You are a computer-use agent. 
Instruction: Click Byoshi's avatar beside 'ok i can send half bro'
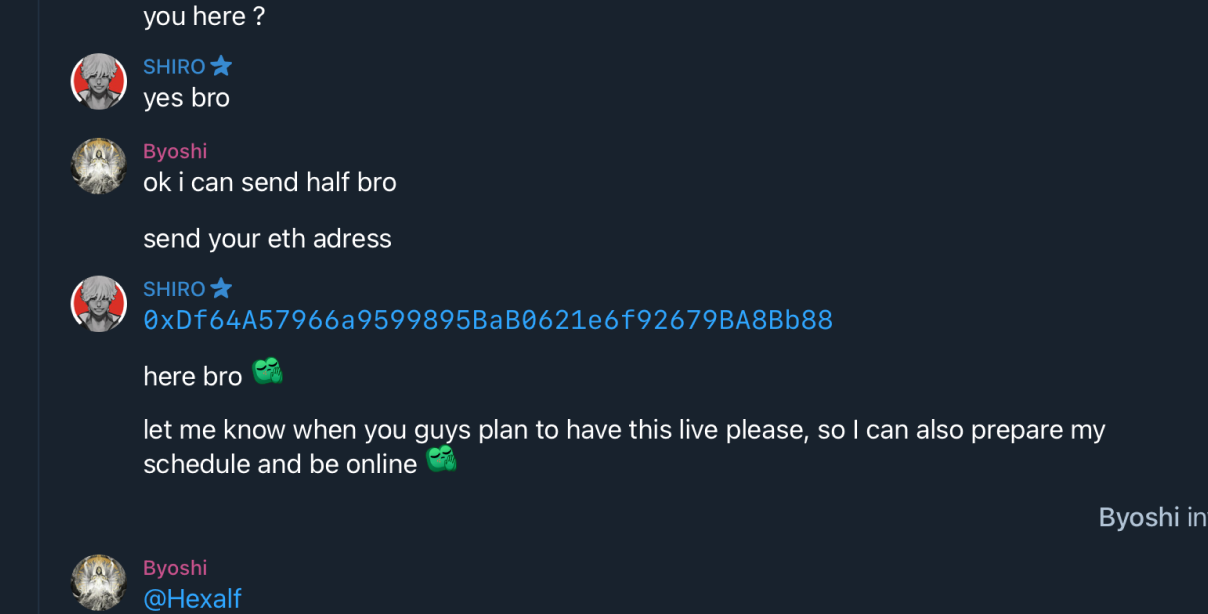[98, 166]
